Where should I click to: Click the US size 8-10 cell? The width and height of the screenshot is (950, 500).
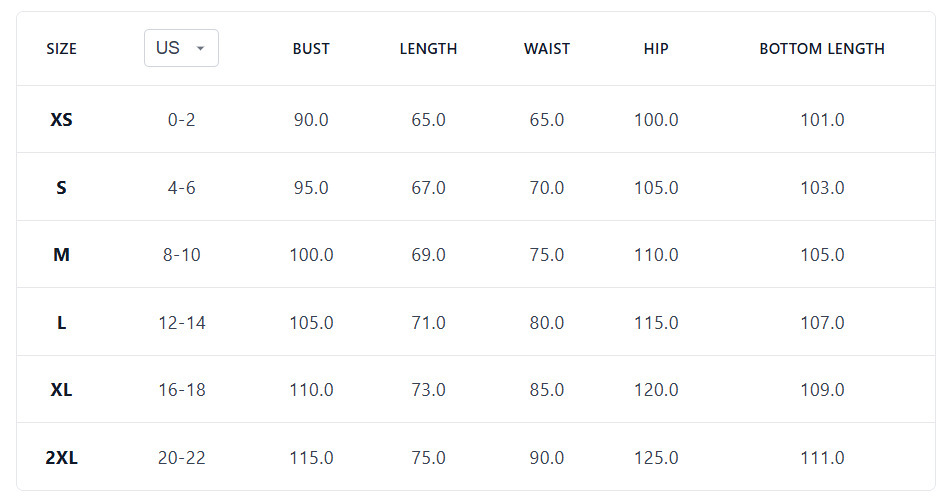[181, 255]
